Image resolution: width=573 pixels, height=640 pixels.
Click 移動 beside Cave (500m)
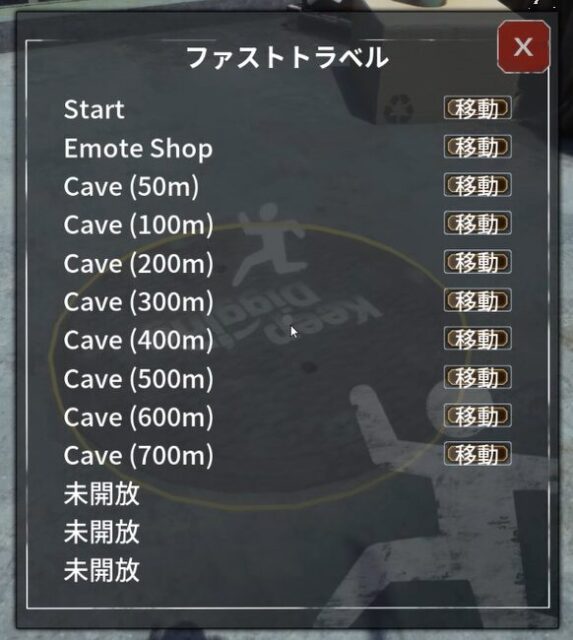coord(478,377)
